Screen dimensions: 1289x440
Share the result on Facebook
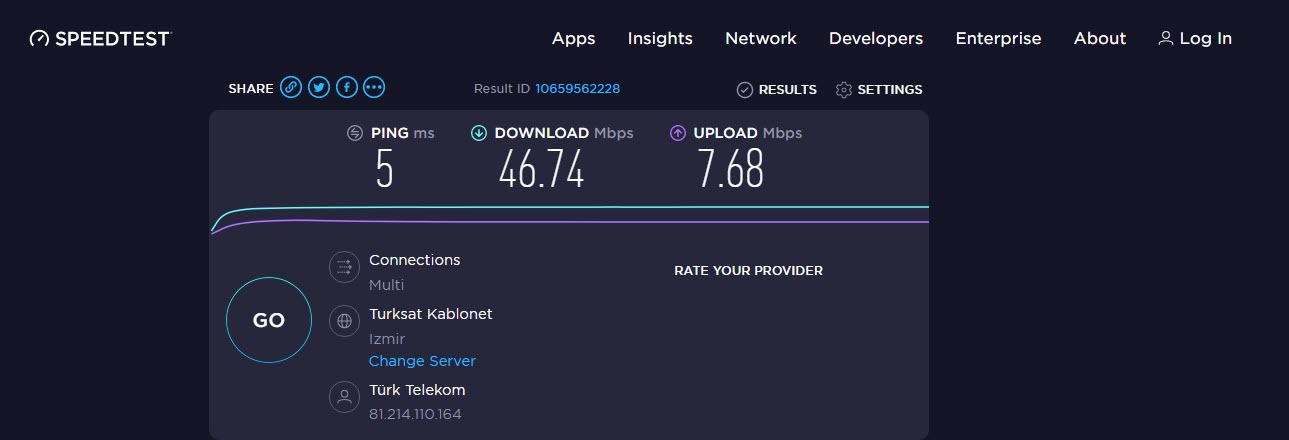(x=347, y=88)
